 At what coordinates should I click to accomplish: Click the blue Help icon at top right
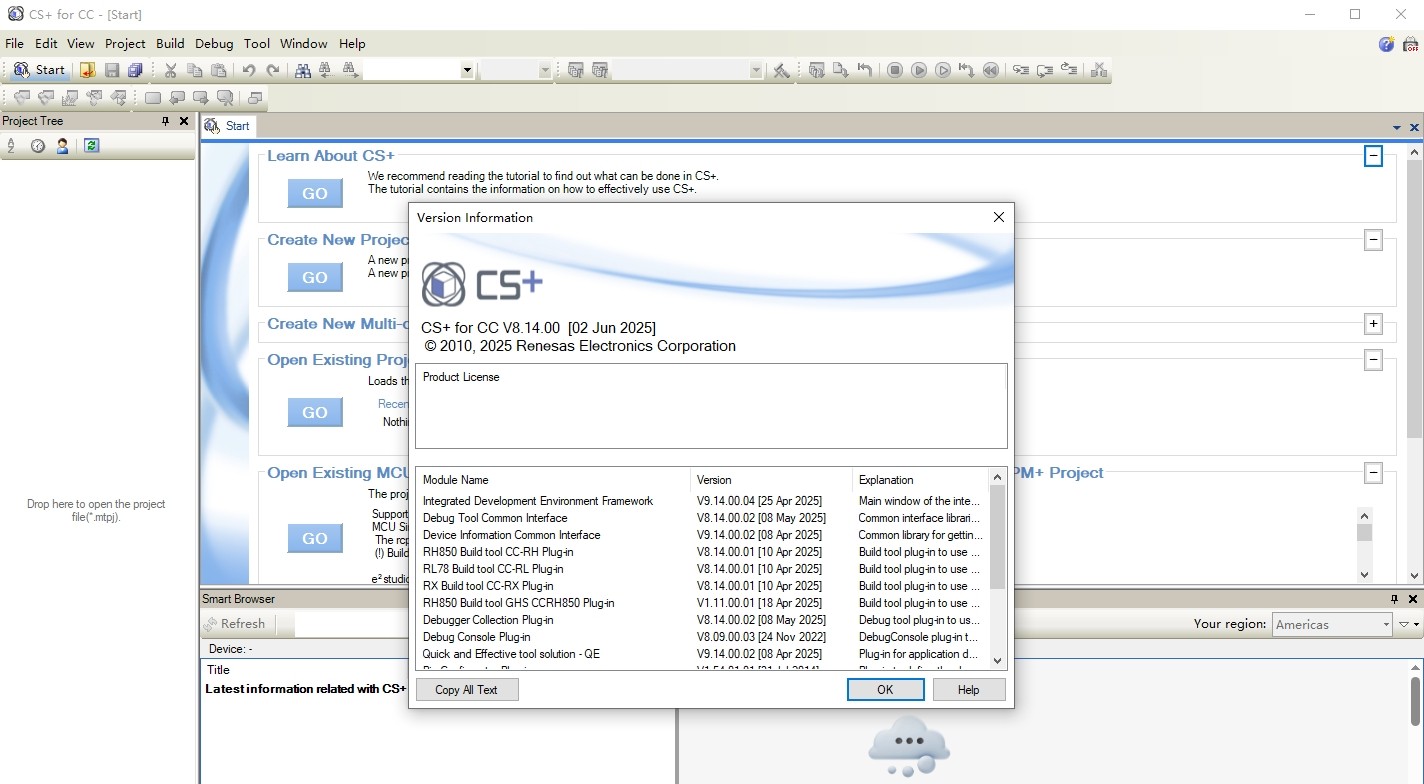[x=1386, y=44]
